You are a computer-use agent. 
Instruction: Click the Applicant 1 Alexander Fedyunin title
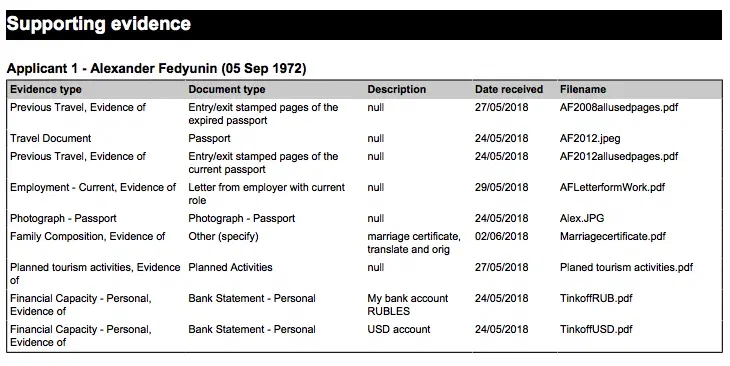coord(156,68)
